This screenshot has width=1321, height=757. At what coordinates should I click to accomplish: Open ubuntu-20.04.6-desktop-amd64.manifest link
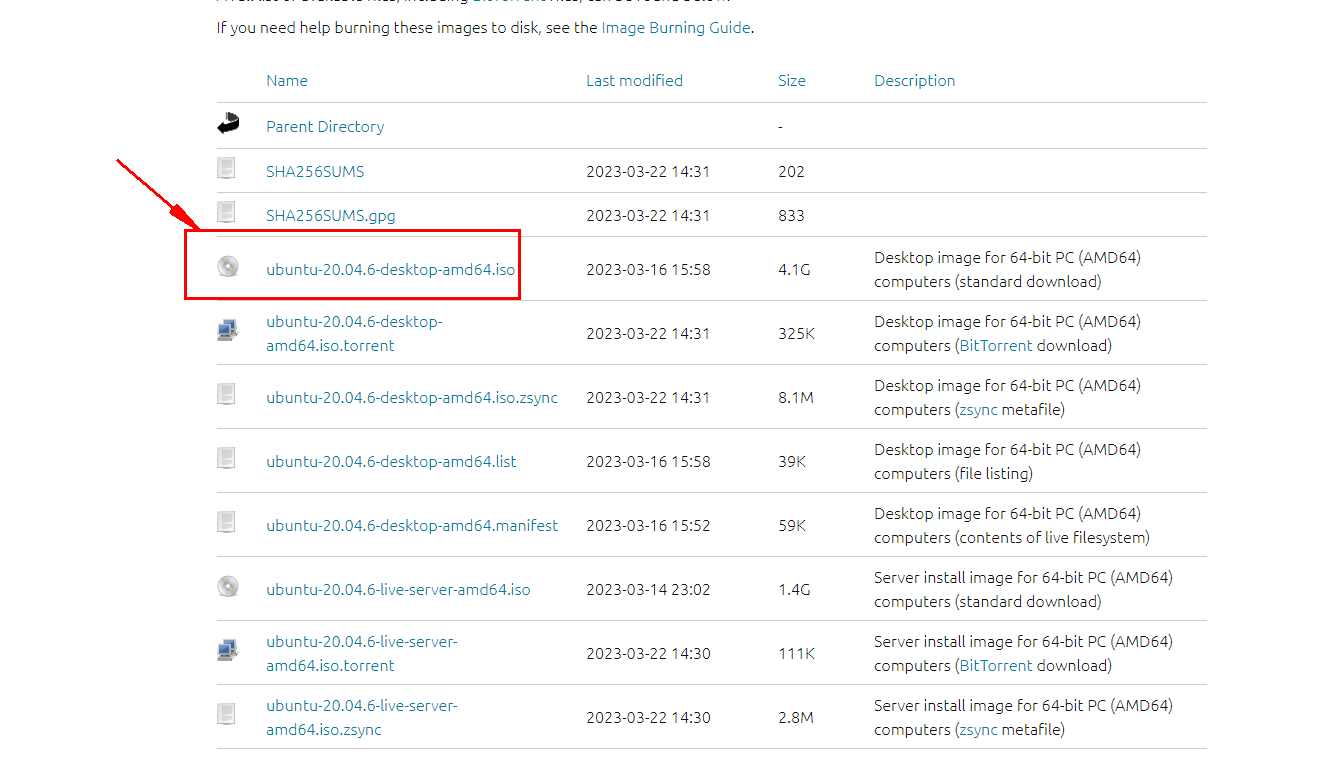click(412, 525)
